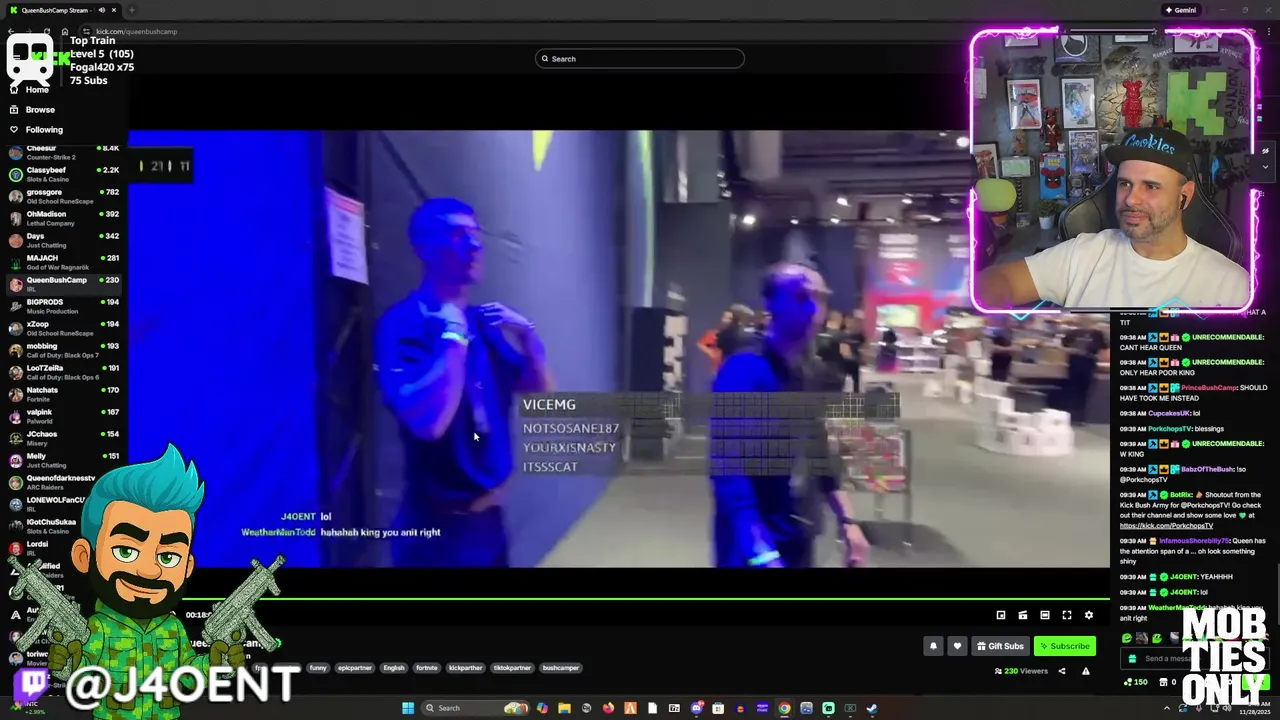
Task: Switch to theater mode
Action: click(x=1045, y=615)
